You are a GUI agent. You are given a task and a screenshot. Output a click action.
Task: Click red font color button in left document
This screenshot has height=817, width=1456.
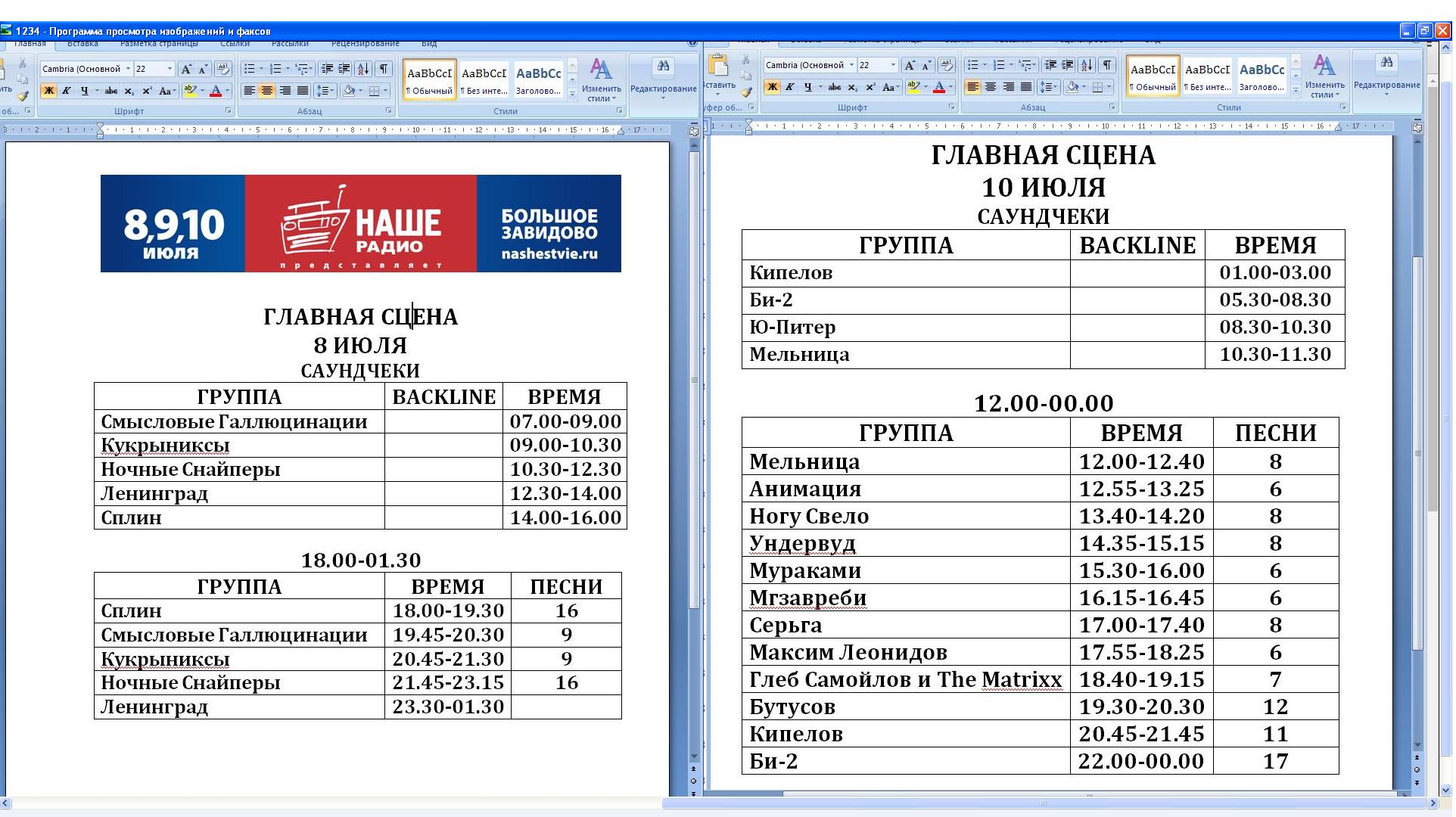[x=215, y=91]
